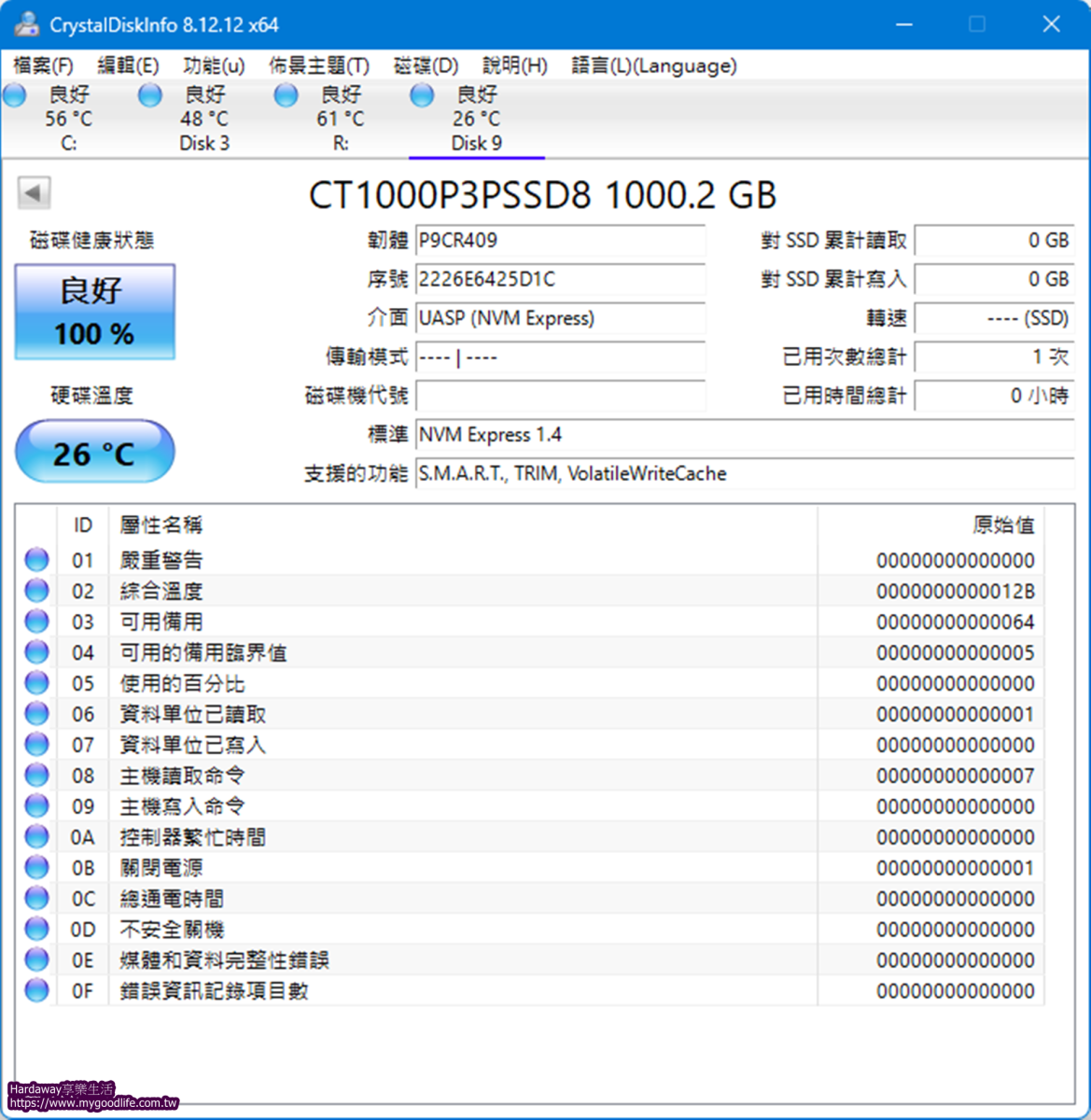Viewport: 1091px width, 1120px height.
Task: Click the 支援的功能 supported features field
Action: coord(745,474)
